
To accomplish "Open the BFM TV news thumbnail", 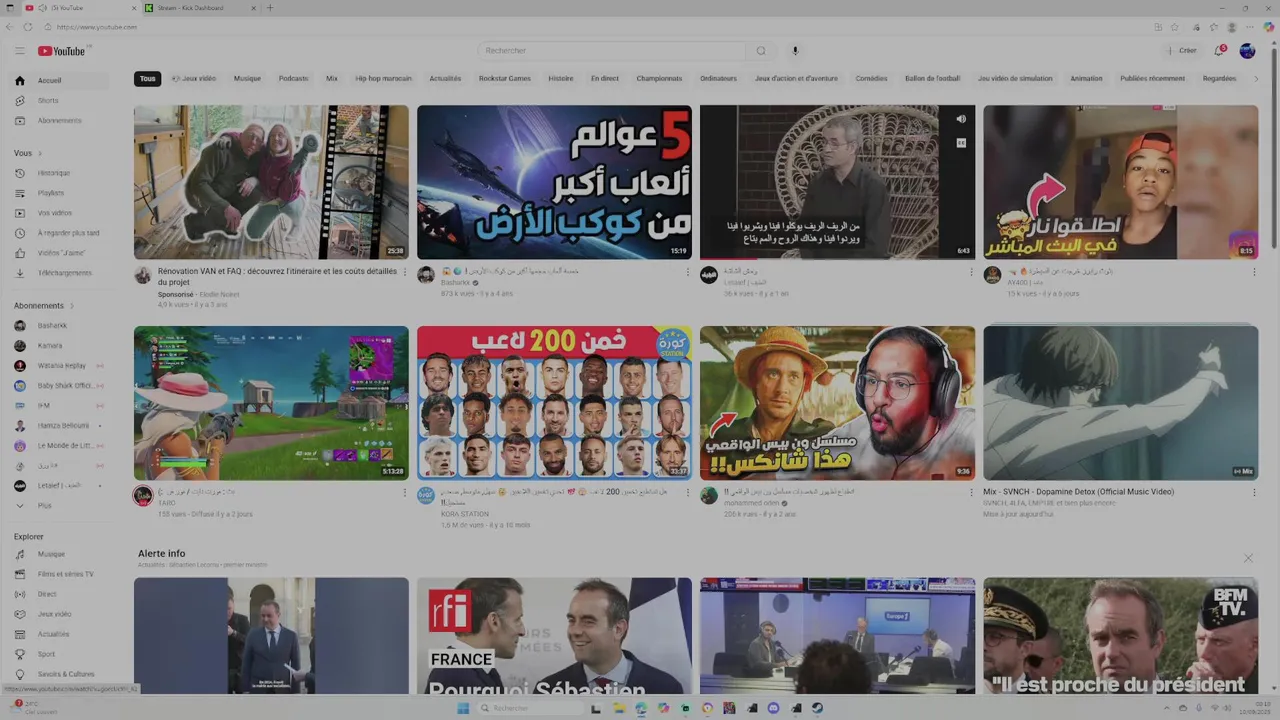I will tap(1120, 636).
